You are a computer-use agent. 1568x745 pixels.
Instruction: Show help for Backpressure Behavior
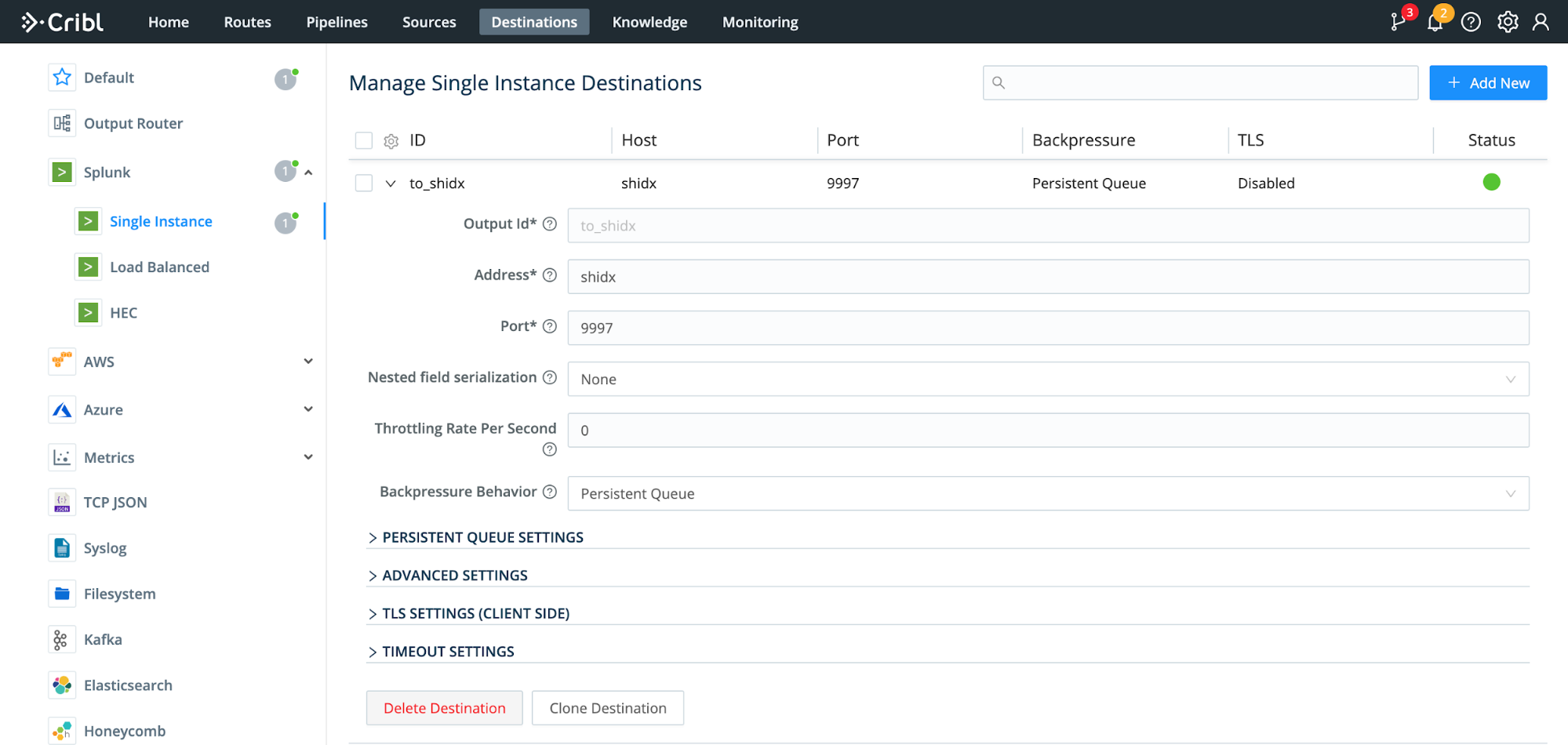tap(550, 492)
